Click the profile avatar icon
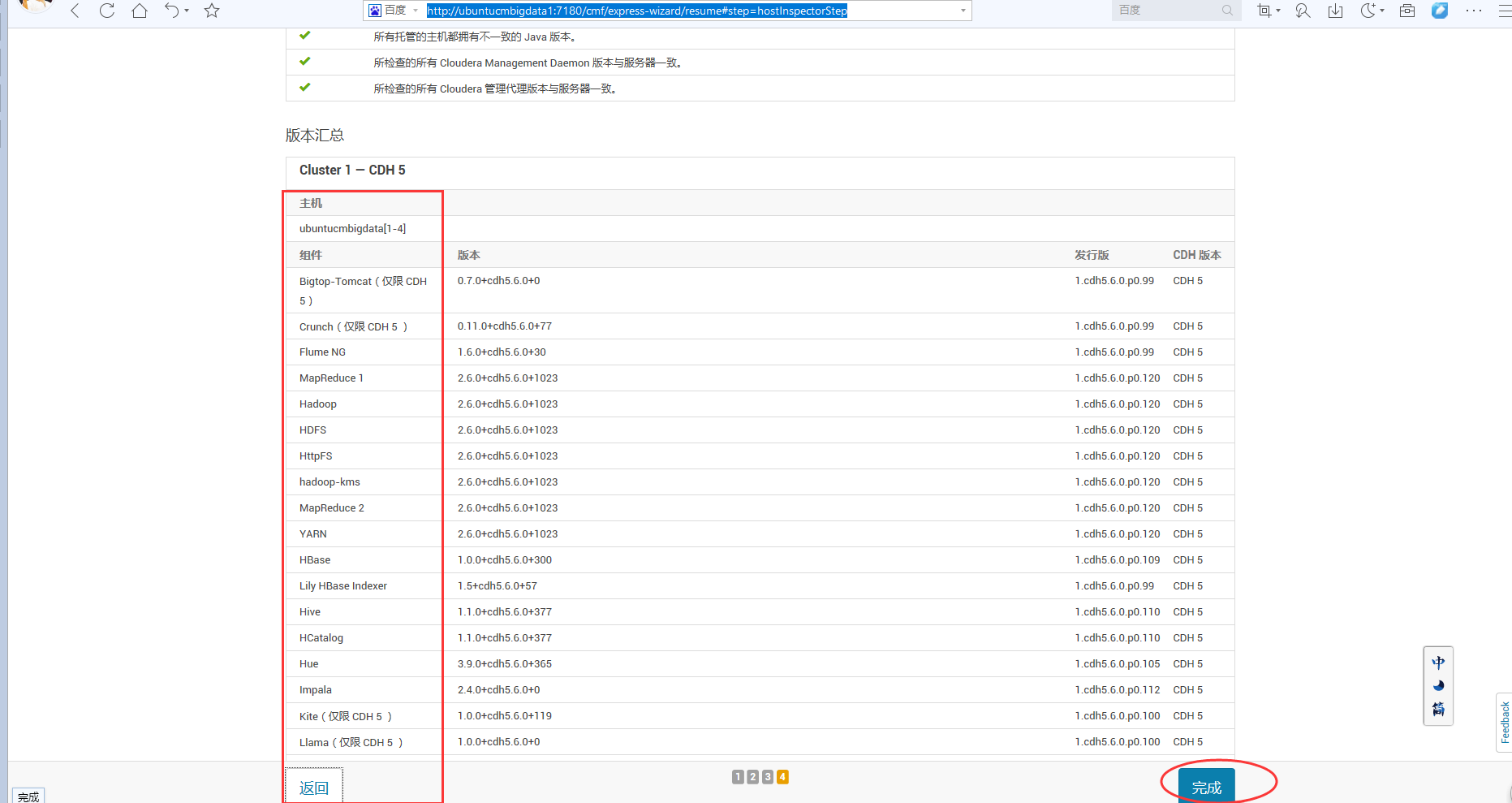1512x803 pixels. (35, 6)
